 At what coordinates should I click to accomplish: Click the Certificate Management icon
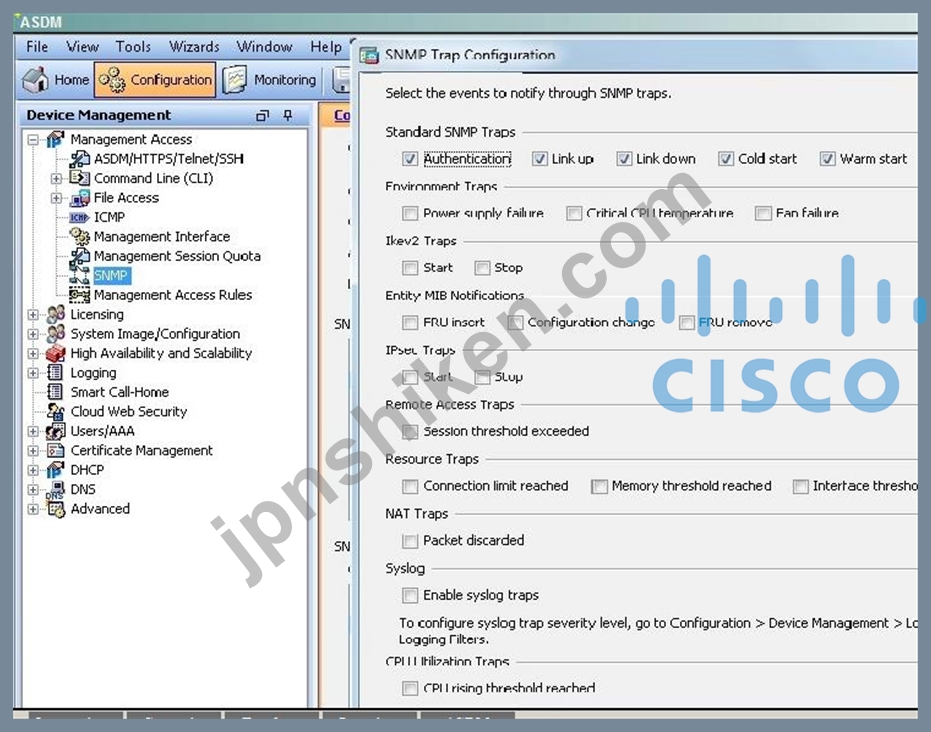coord(56,451)
